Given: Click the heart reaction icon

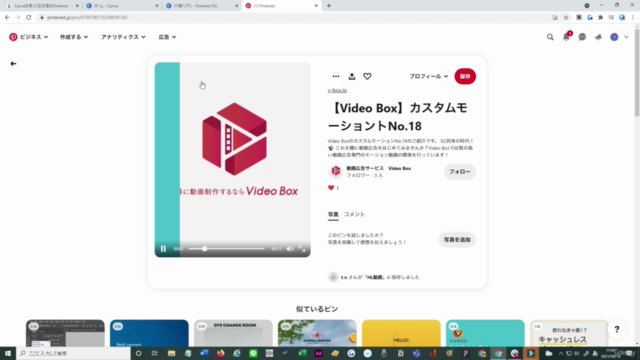Looking at the screenshot, I should [x=367, y=76].
